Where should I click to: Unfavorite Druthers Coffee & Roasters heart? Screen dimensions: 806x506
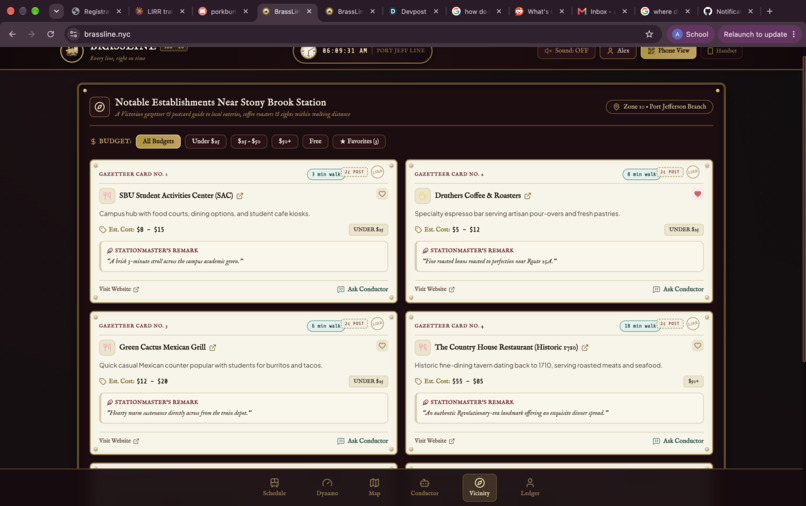[697, 194]
